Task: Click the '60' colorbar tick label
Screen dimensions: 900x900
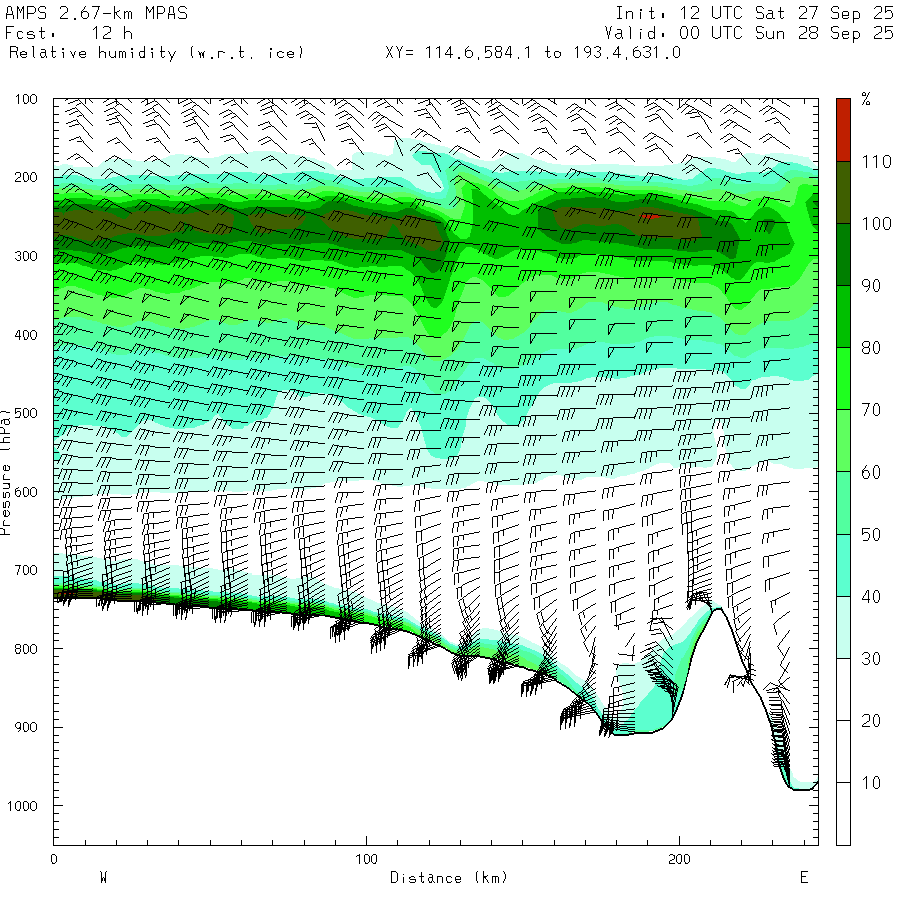Action: point(871,472)
